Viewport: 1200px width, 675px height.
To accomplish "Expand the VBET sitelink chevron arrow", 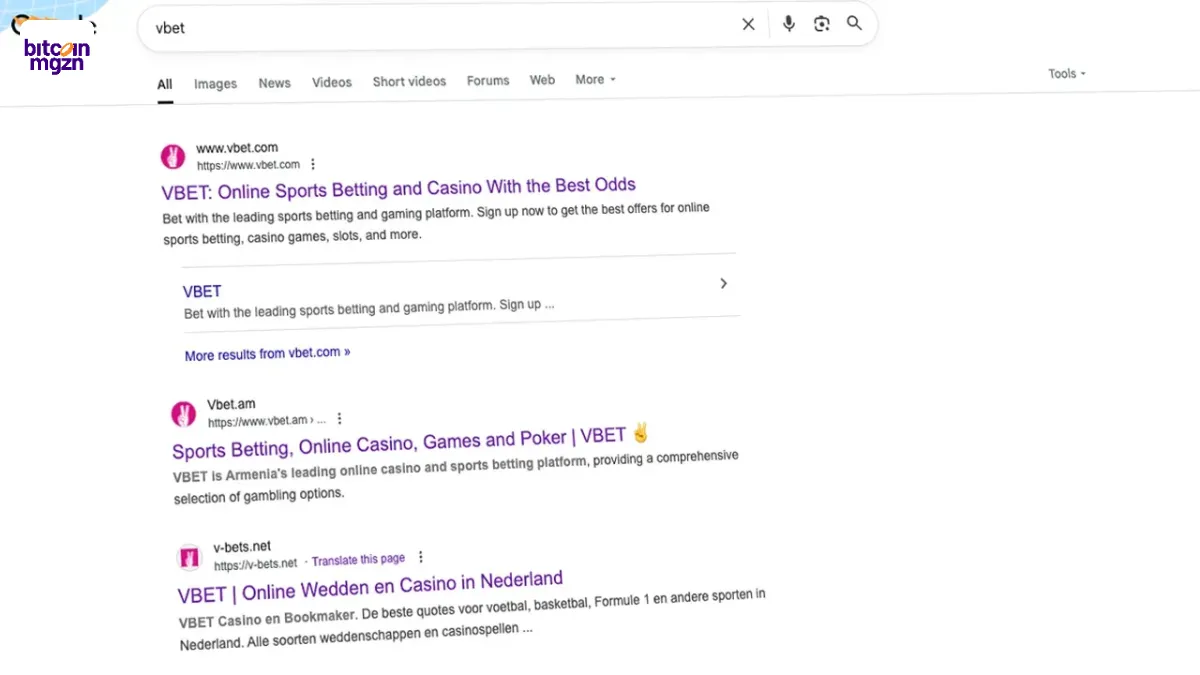I will tap(724, 284).
